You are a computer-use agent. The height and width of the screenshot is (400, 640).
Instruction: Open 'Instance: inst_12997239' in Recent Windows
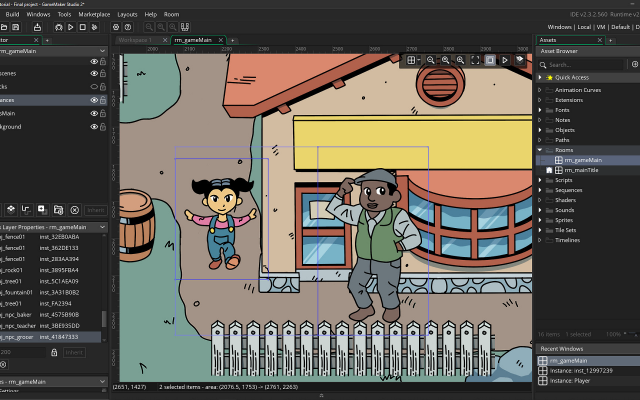pos(581,371)
